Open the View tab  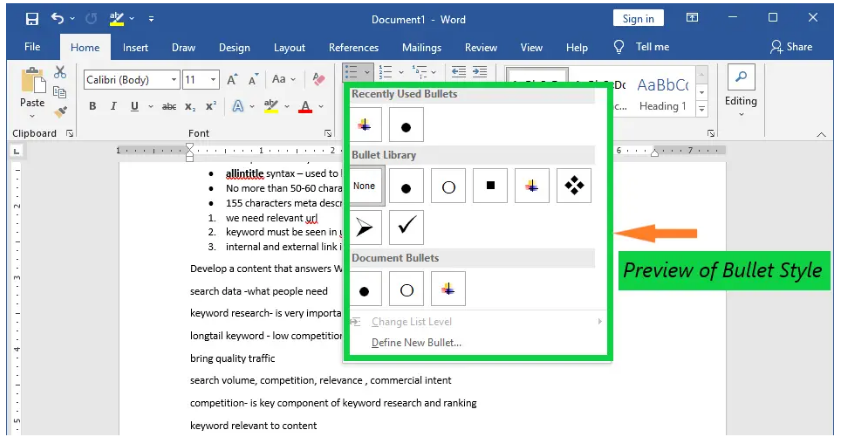coord(531,47)
